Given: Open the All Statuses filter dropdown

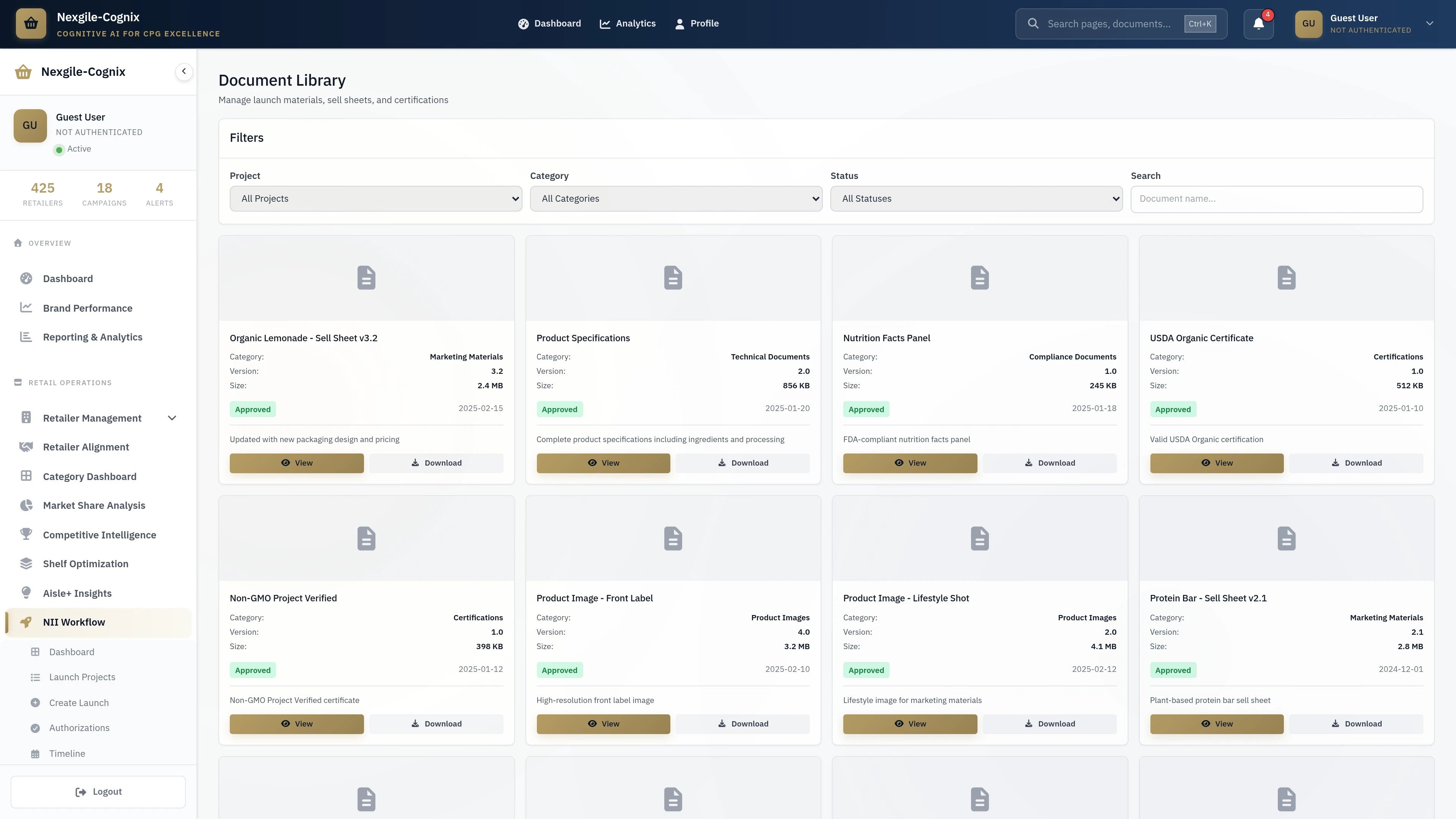Looking at the screenshot, I should (x=976, y=198).
